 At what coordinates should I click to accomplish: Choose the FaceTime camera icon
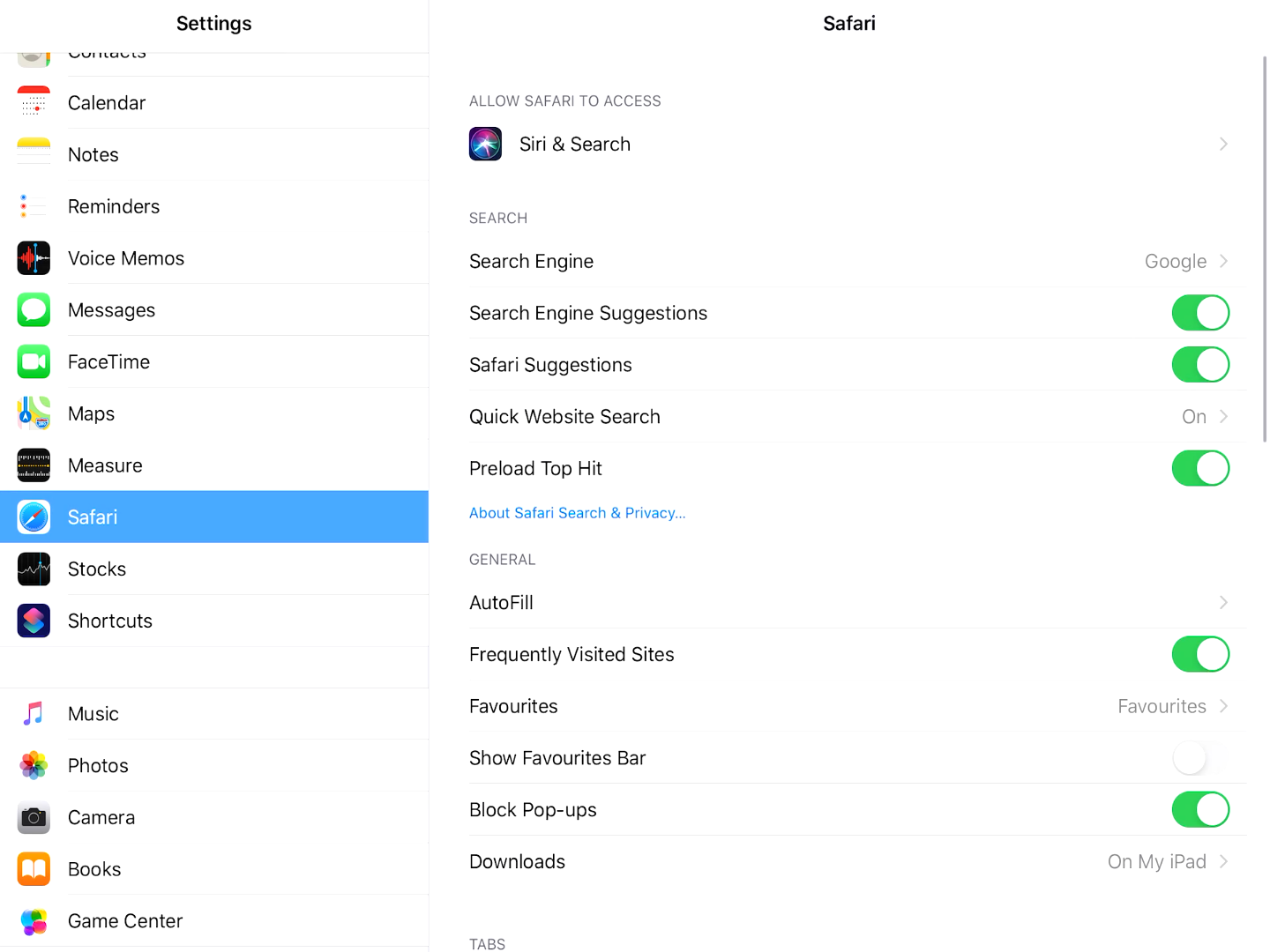(x=34, y=361)
